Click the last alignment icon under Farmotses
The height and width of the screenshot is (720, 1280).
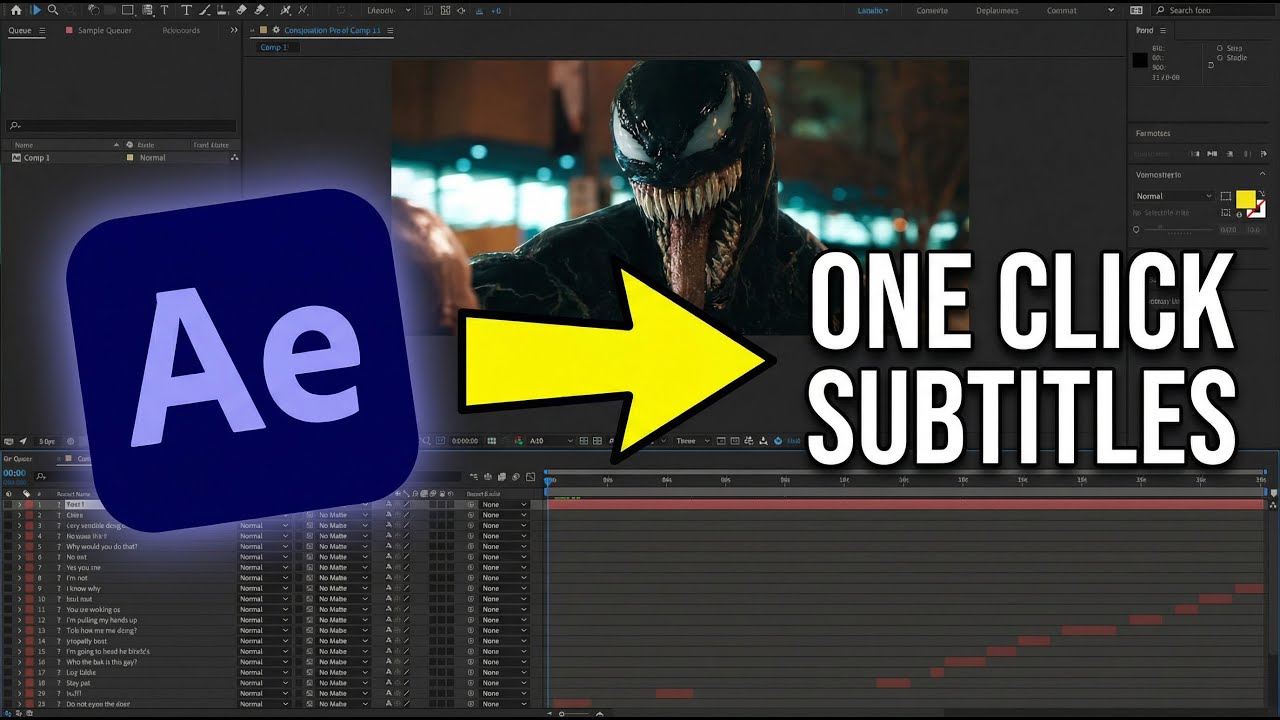(x=1265, y=154)
